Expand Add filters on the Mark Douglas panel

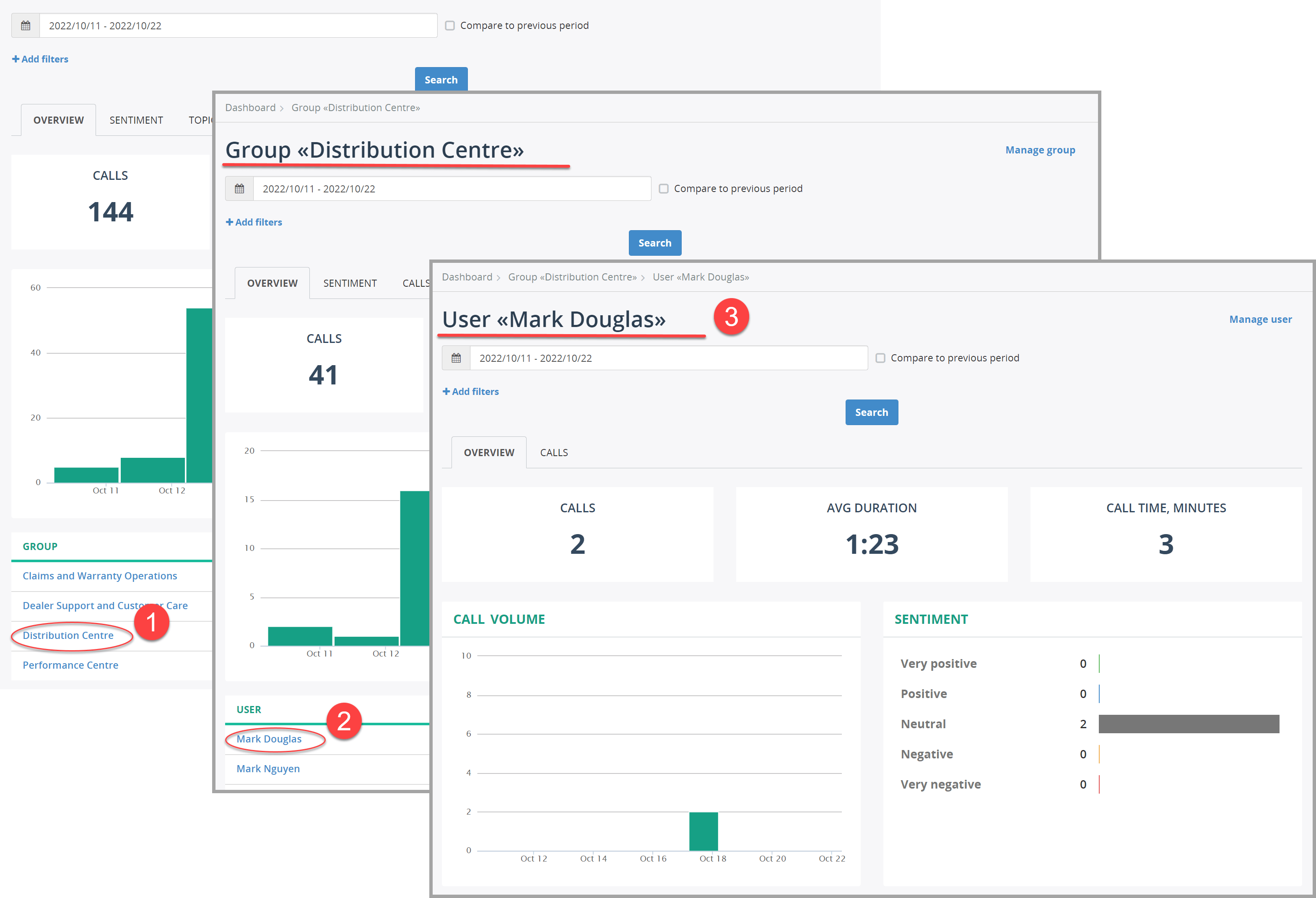click(x=470, y=391)
